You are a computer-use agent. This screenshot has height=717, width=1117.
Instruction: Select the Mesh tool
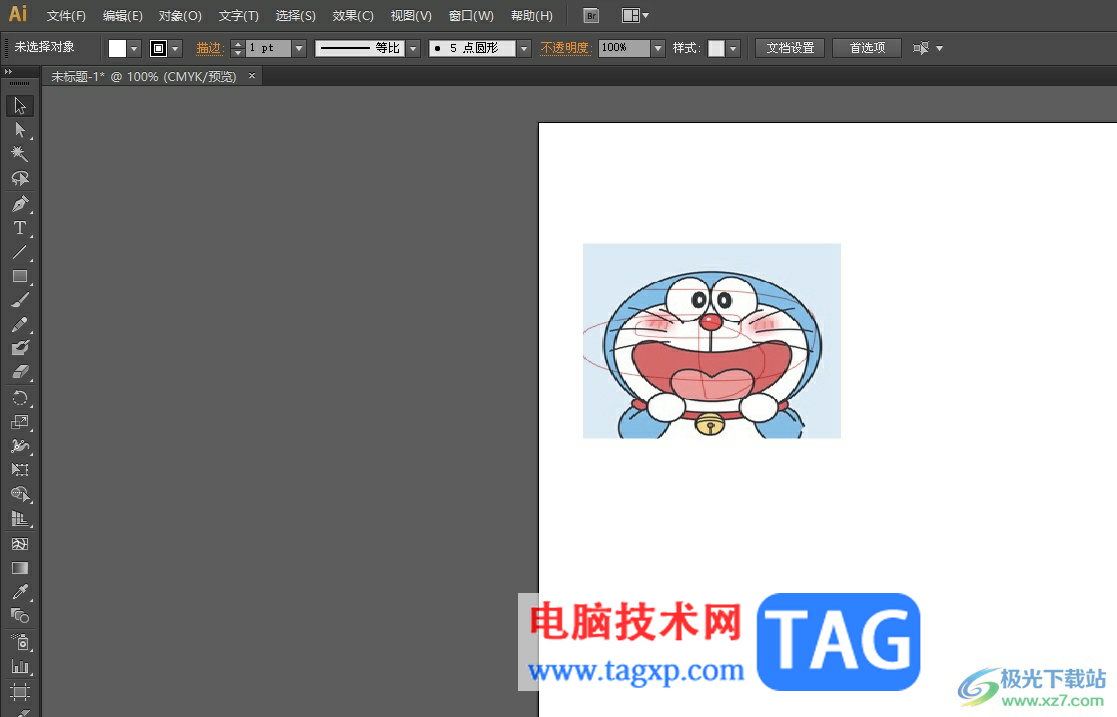(x=20, y=544)
